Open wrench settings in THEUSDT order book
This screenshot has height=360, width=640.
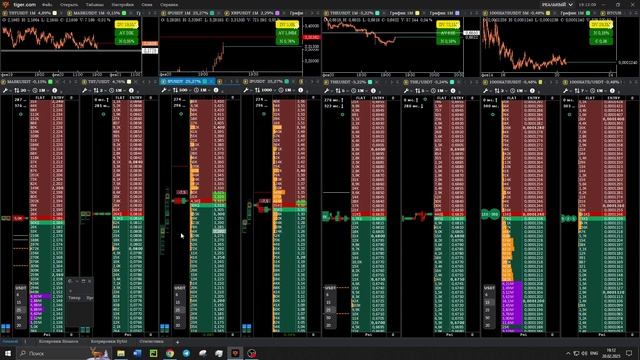coord(327,90)
